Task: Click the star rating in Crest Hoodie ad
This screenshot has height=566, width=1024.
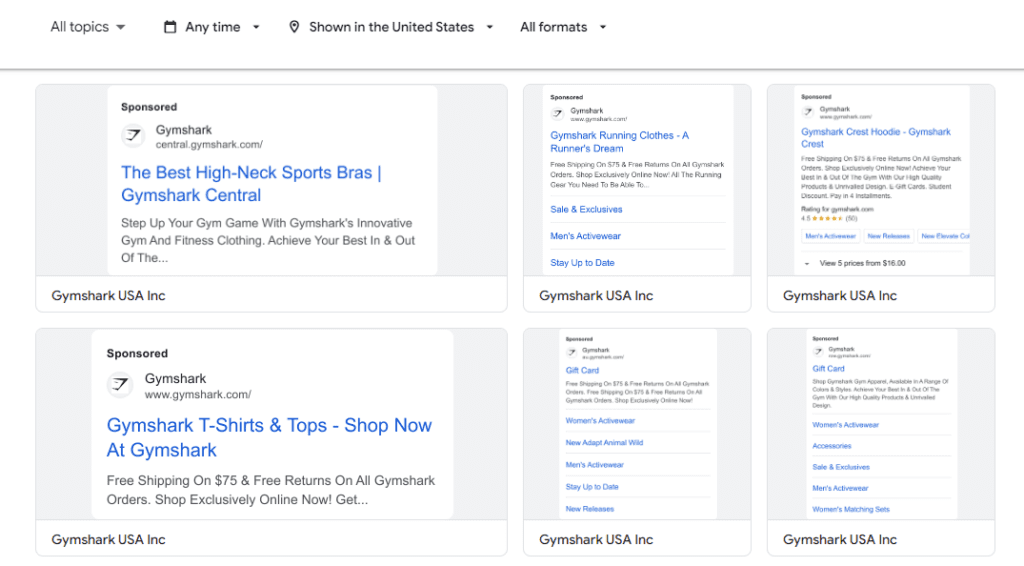Action: 827,219
